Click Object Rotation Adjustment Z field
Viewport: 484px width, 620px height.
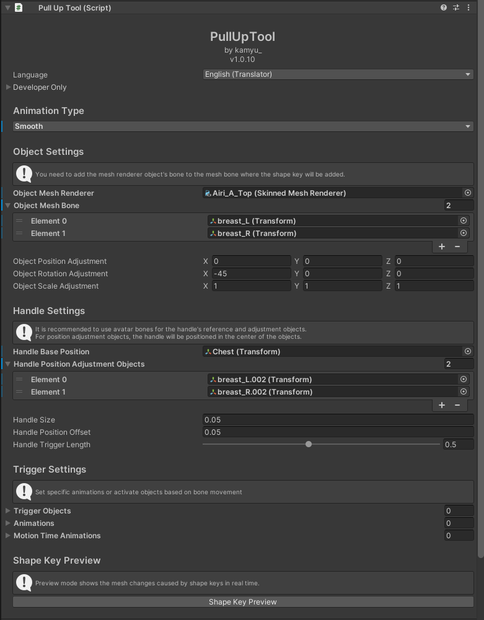[434, 274]
